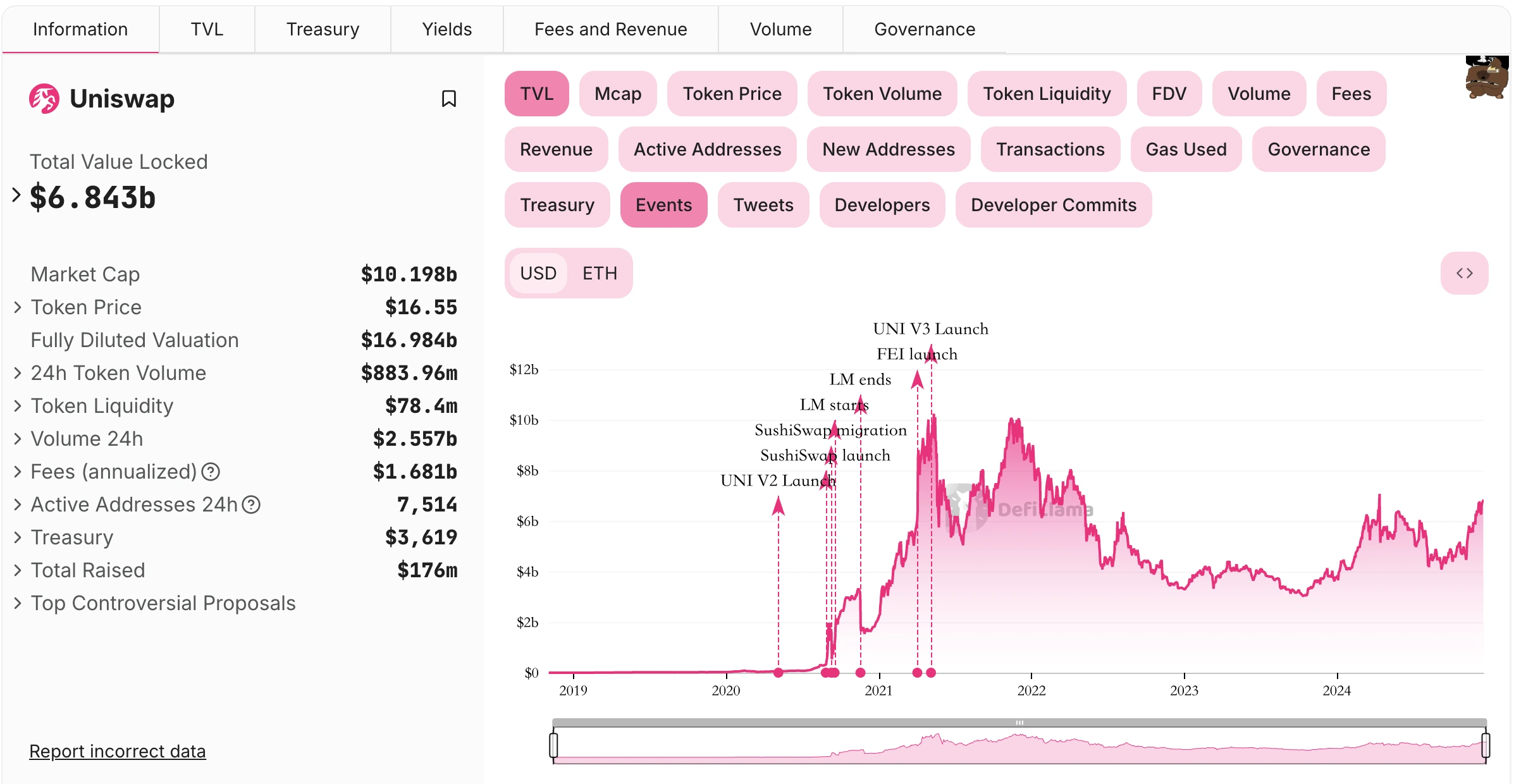Enable Fees metric on chart
The width and height of the screenshot is (1533, 784).
1351,94
